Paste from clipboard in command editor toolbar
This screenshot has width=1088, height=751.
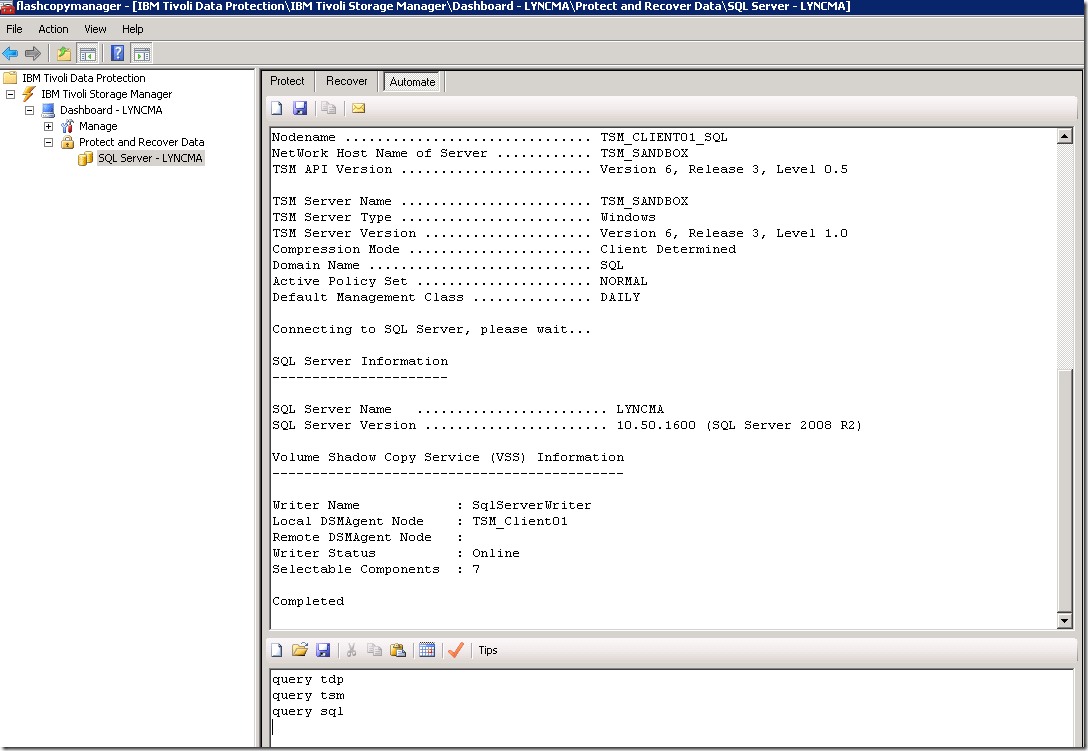(398, 650)
